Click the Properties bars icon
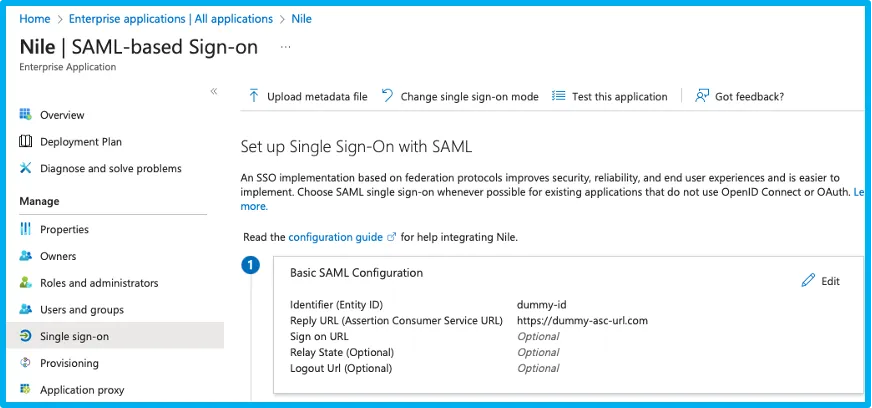 pyautogui.click(x=26, y=229)
